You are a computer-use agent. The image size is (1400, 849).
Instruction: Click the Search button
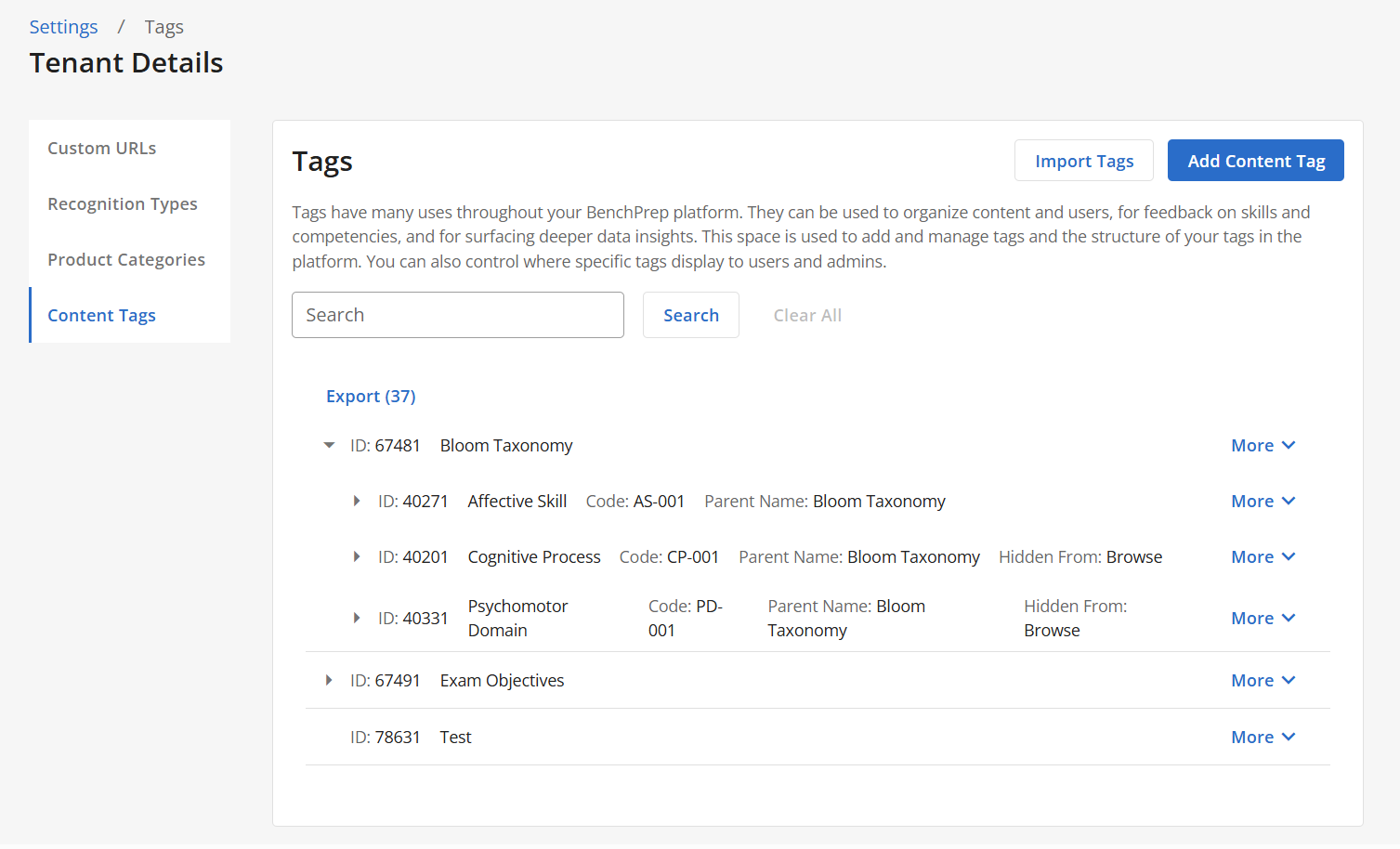[x=691, y=315]
